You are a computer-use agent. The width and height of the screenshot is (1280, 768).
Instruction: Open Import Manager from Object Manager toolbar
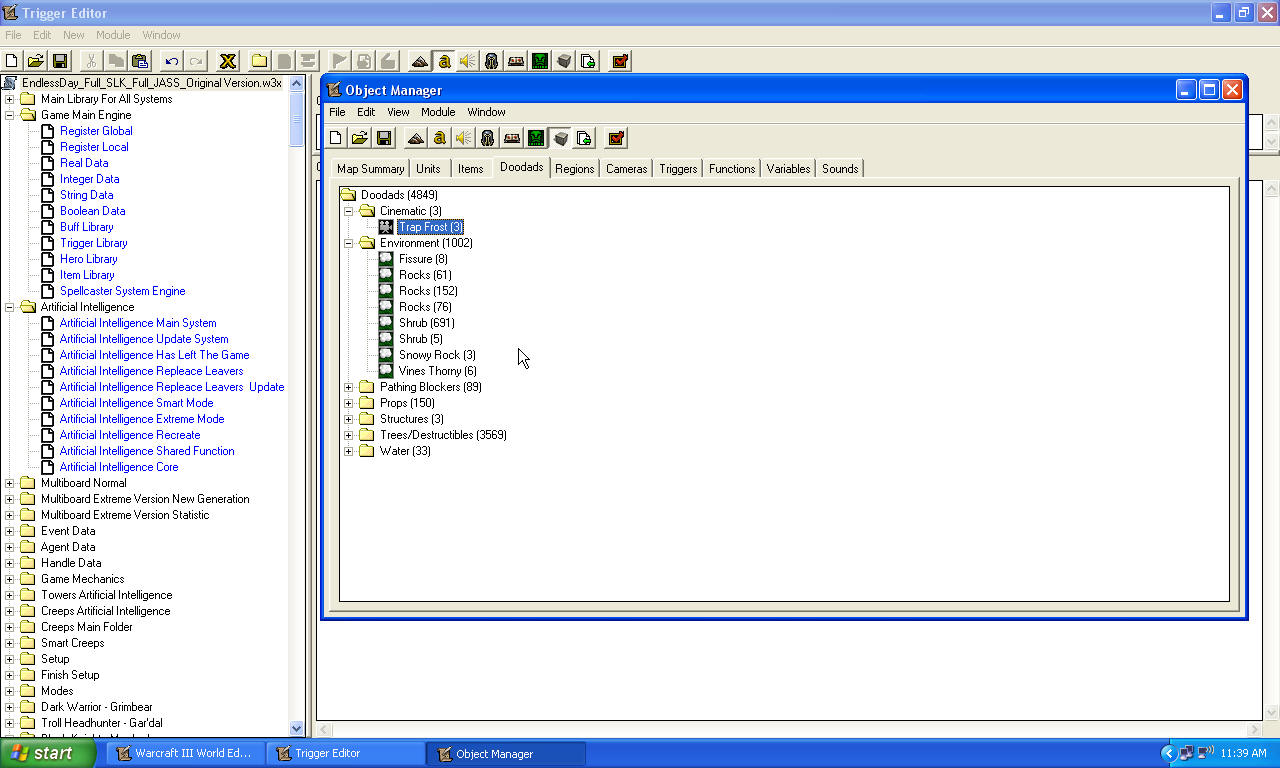584,138
